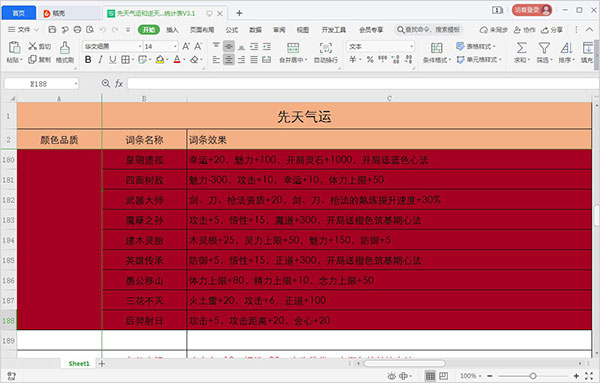The width and height of the screenshot is (600, 383).
Task: Toggle middle vertical alignment
Action: click(x=229, y=46)
